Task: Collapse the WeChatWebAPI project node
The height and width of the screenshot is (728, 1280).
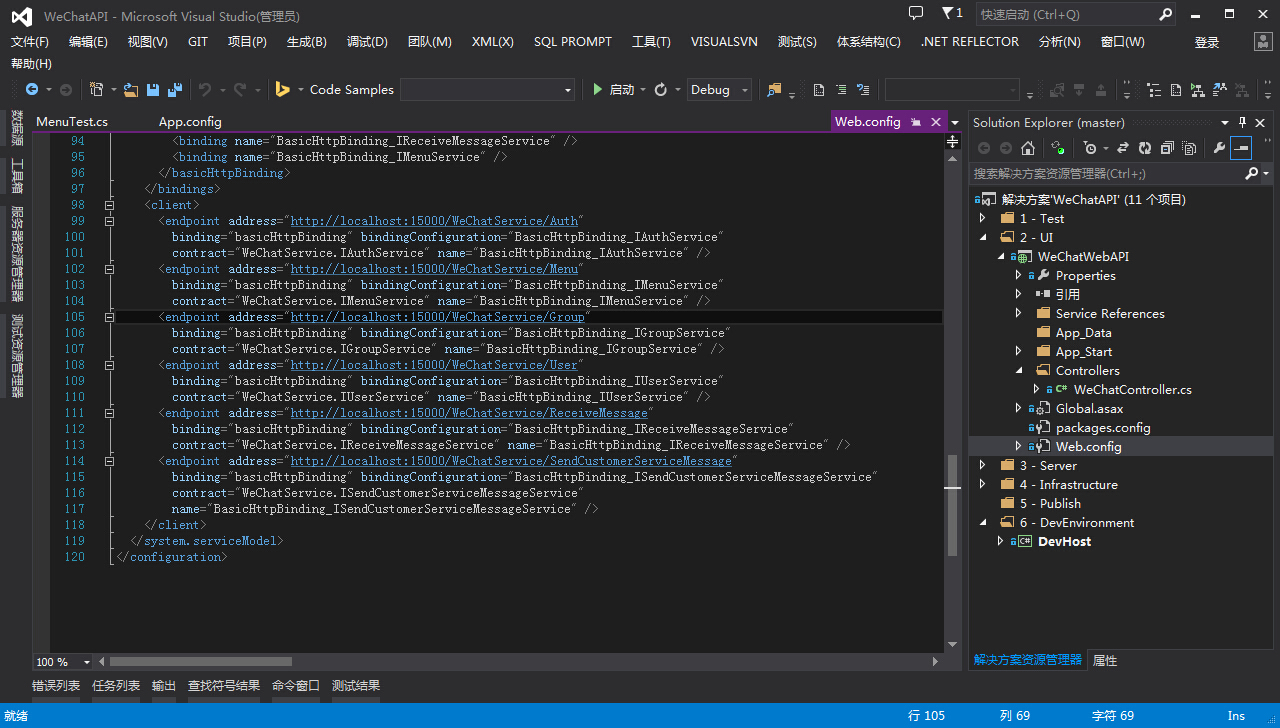Action: point(1000,257)
